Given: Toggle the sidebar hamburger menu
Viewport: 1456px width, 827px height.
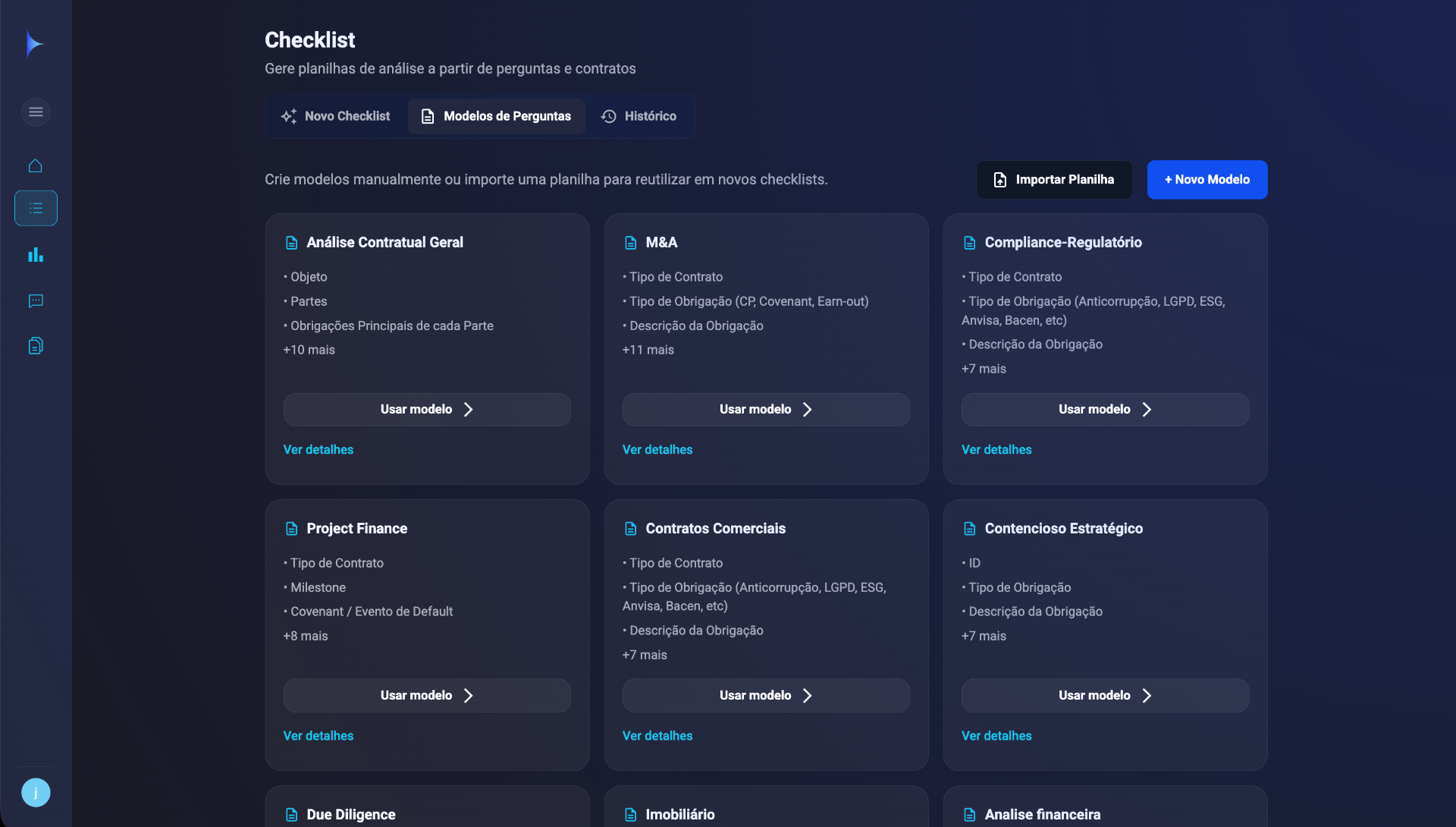Looking at the screenshot, I should point(36,112).
